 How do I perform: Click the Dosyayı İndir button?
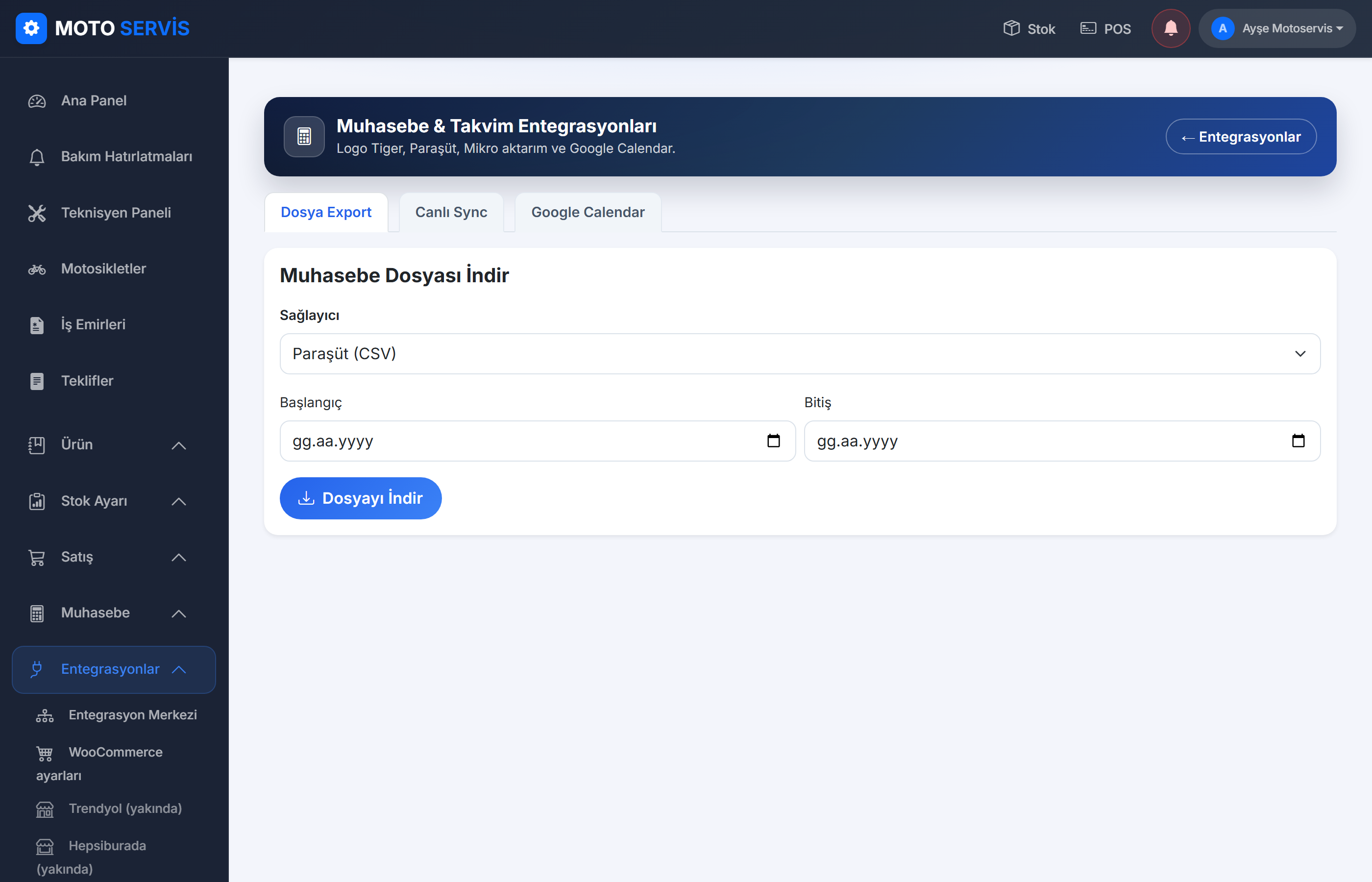click(x=361, y=498)
